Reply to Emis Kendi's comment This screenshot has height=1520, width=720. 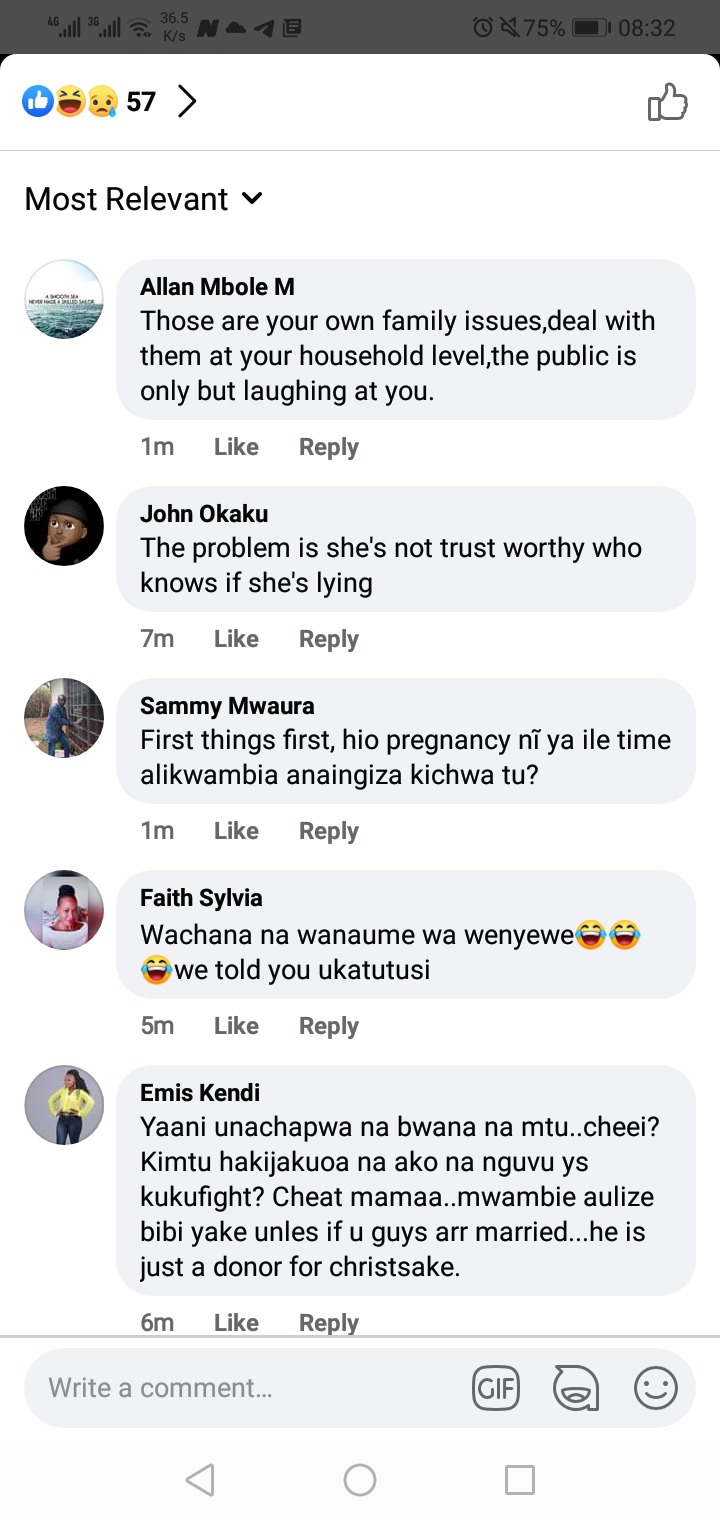[328, 1322]
